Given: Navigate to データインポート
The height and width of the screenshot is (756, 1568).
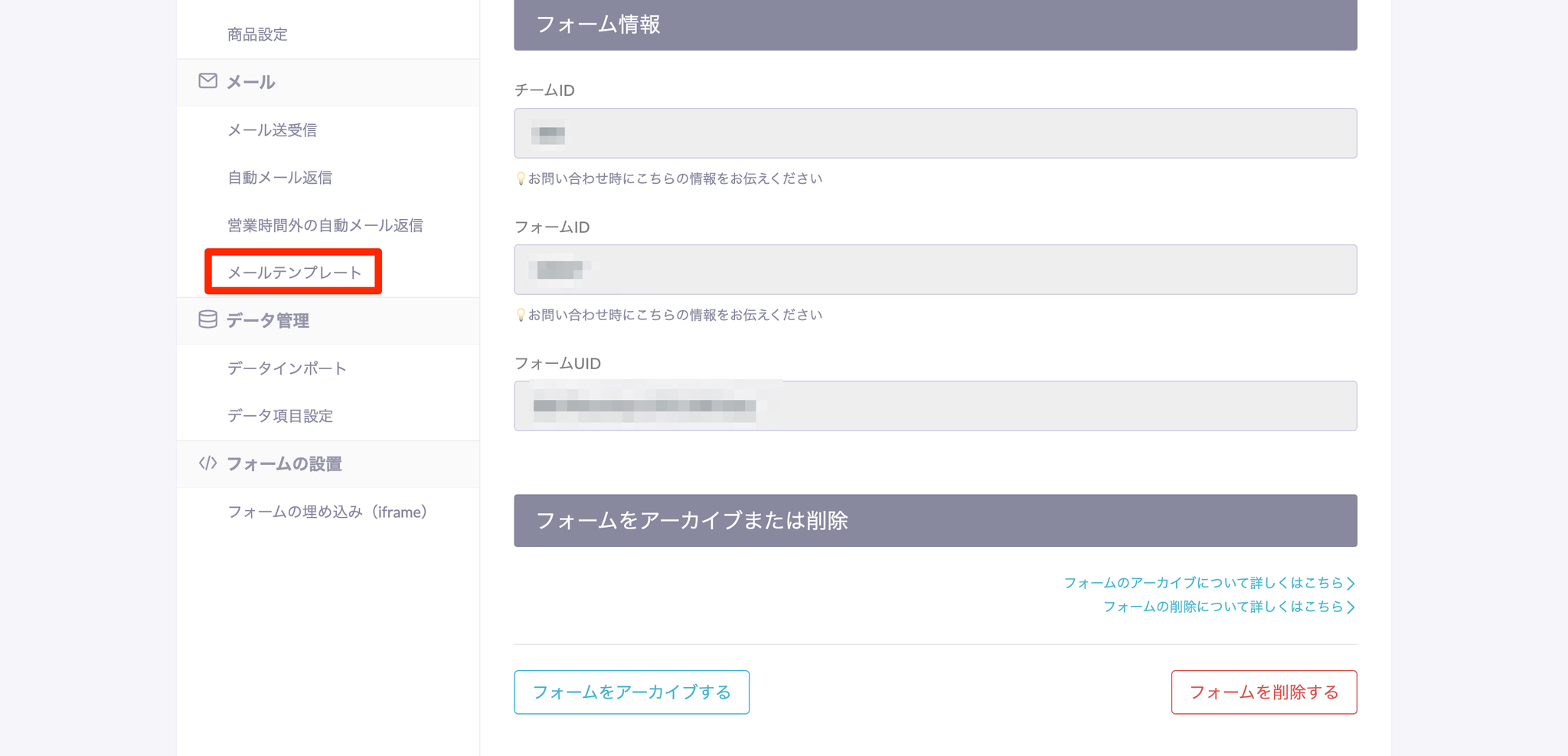Looking at the screenshot, I should click(287, 368).
